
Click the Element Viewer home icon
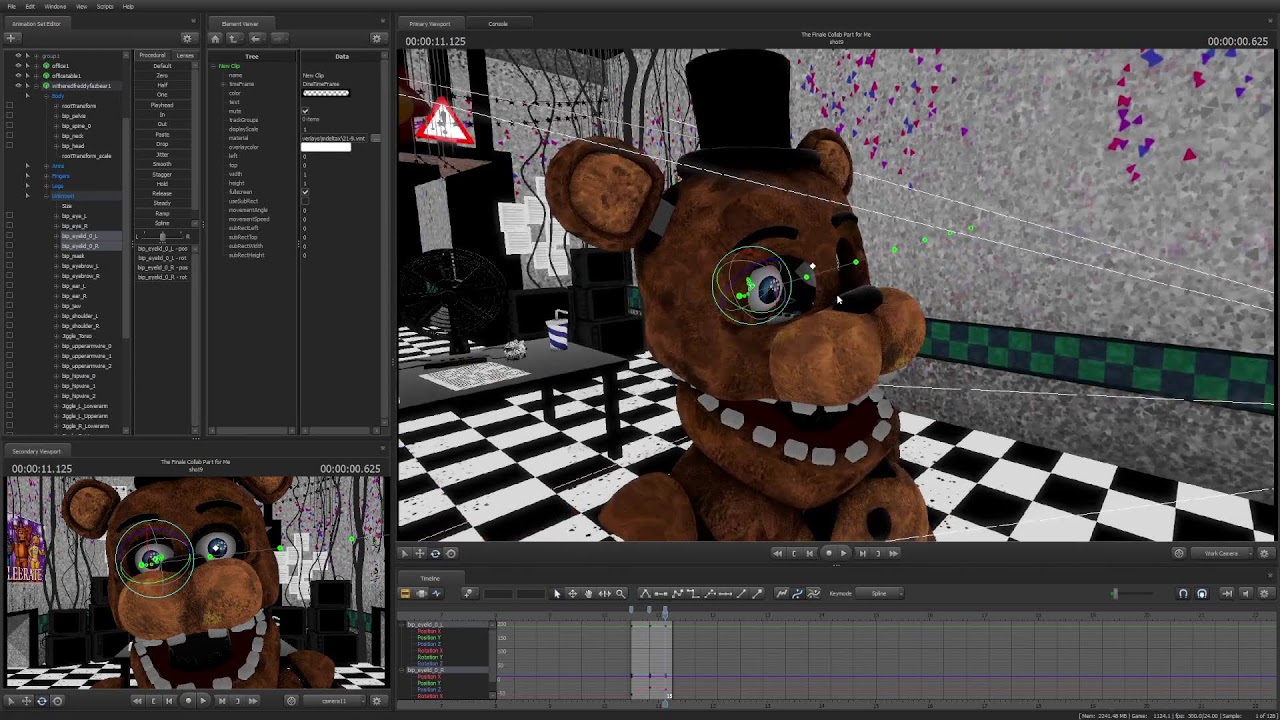pyautogui.click(x=215, y=39)
